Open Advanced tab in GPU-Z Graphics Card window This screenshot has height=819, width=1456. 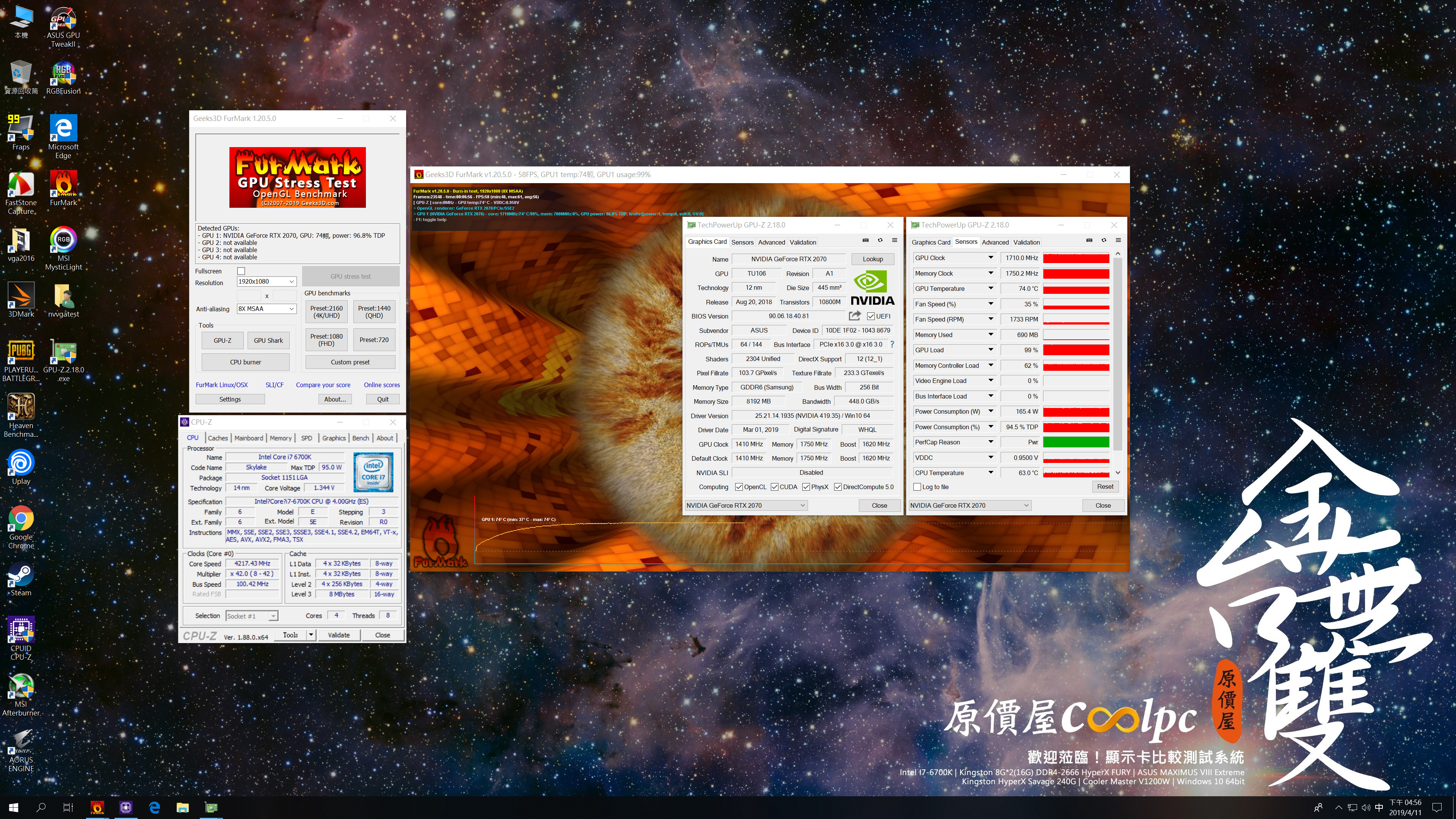point(772,243)
